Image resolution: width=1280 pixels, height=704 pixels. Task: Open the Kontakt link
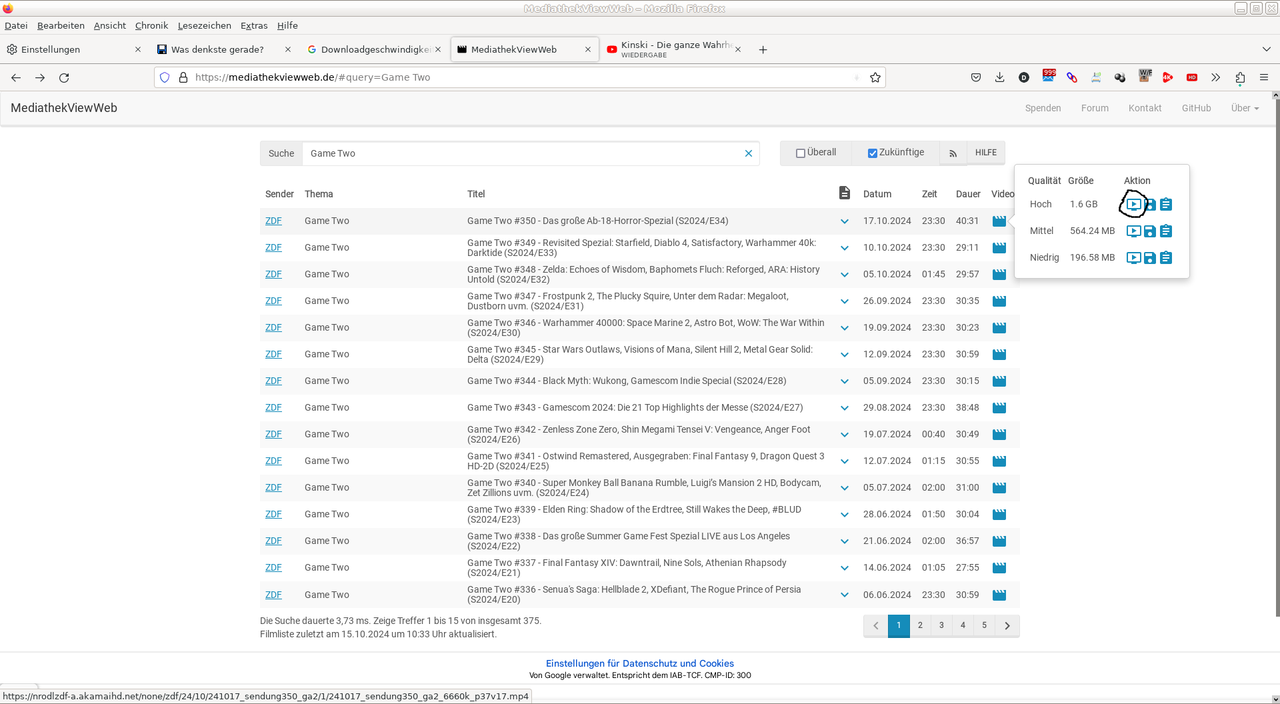coord(1145,108)
